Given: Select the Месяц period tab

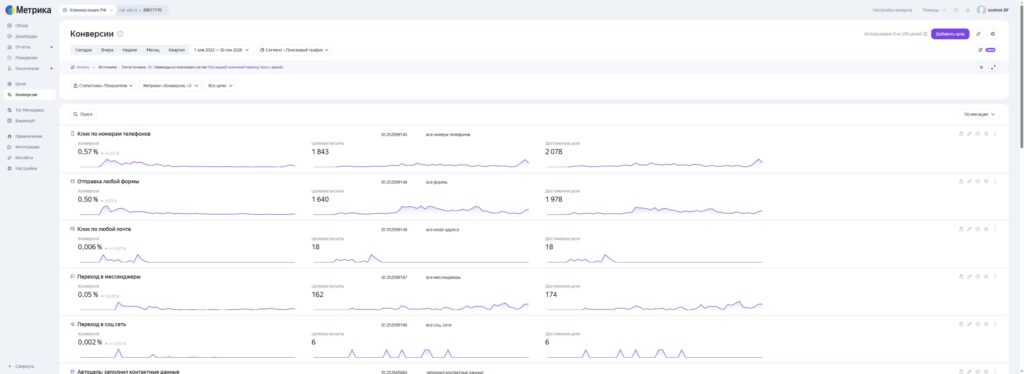Looking at the screenshot, I should [153, 50].
